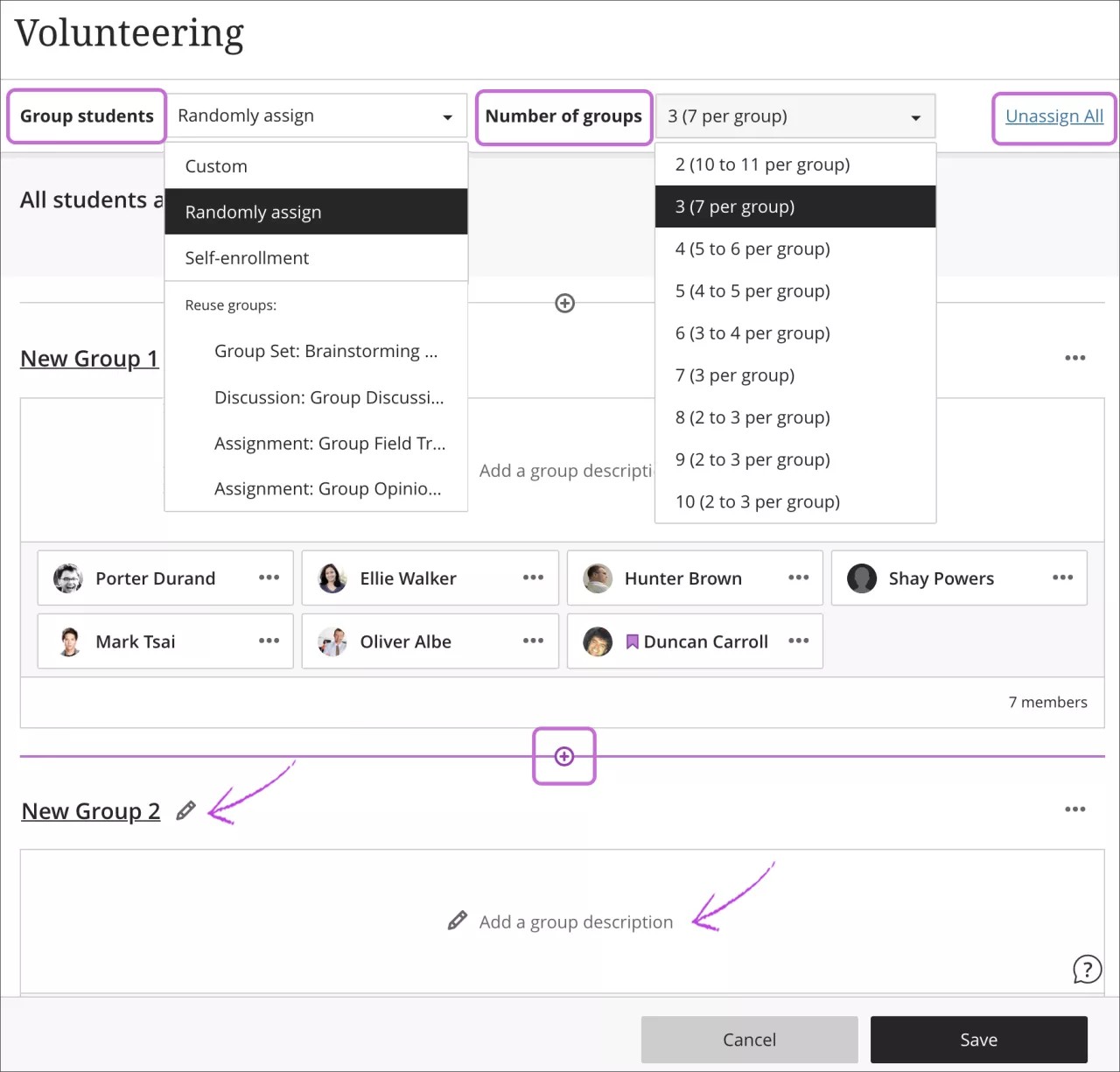Open Porter Durand's member options menu
The height and width of the screenshot is (1072, 1120).
(269, 578)
